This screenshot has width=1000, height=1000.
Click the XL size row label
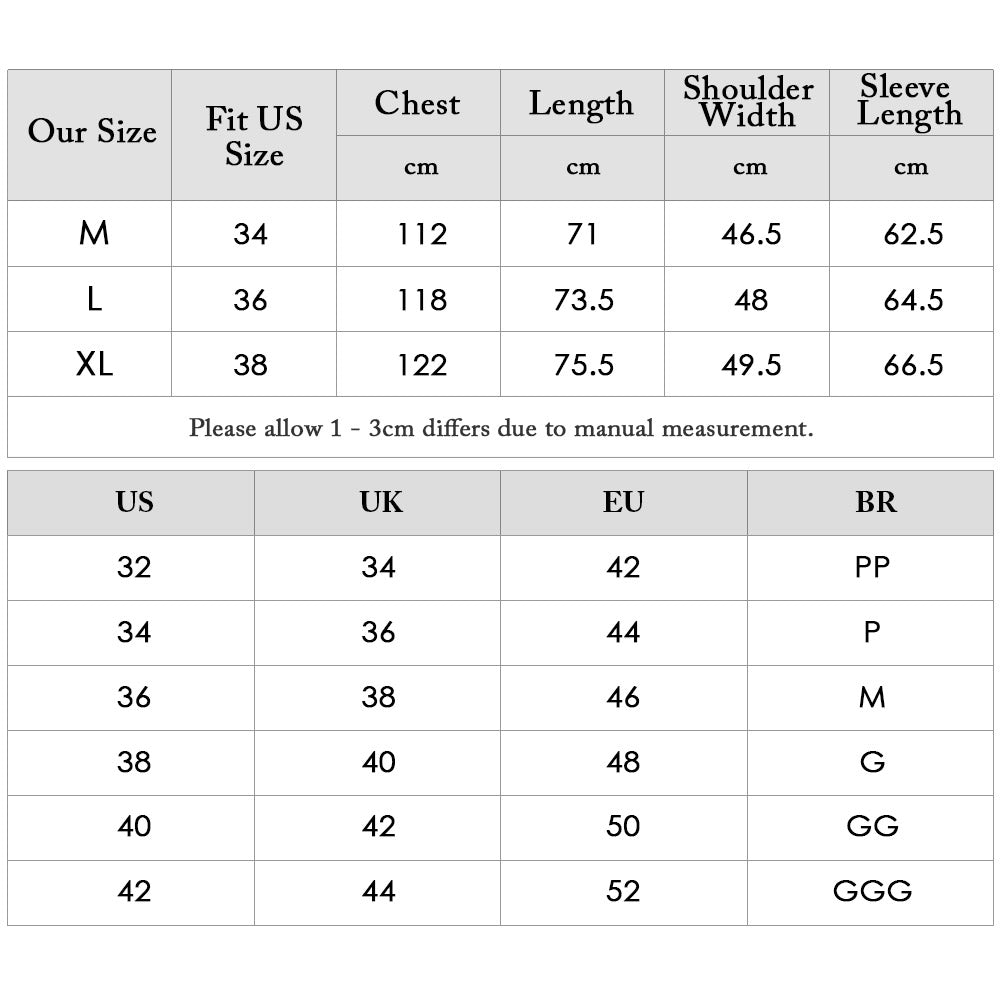coord(94,365)
